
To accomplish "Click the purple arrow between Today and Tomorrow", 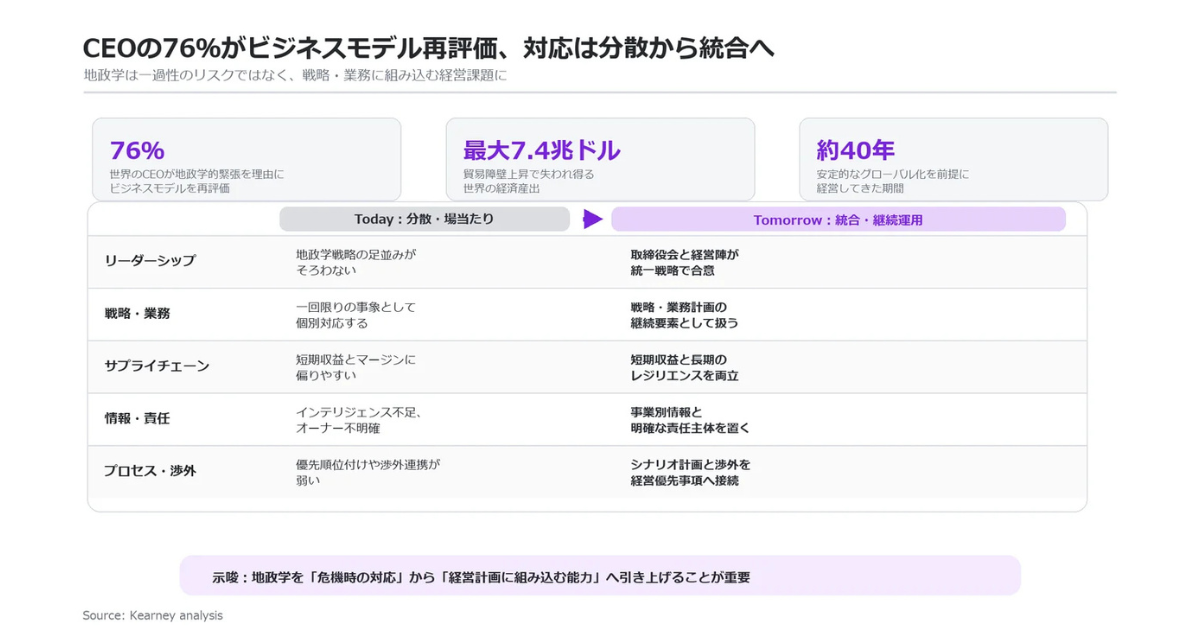I will coord(592,219).
